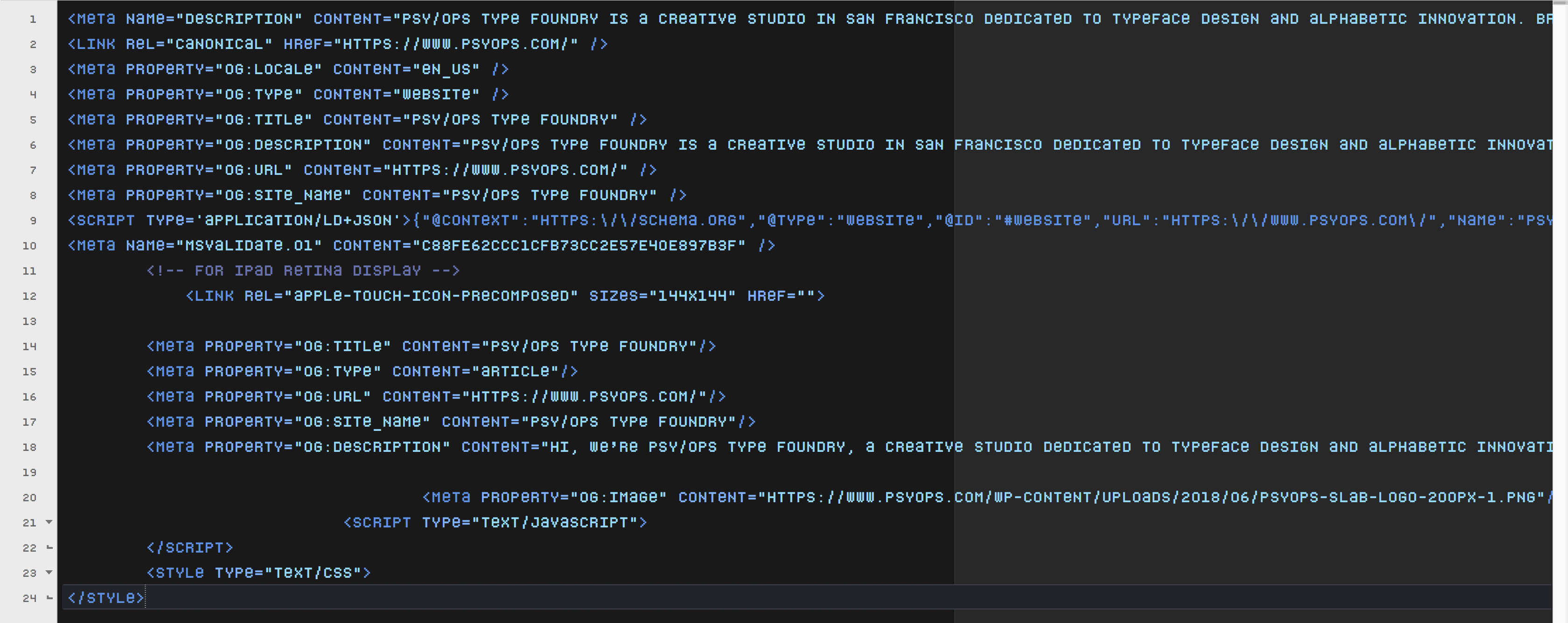The image size is (1568, 623).
Task: Click the apple-touch-icon-precomposed link tag
Action: pos(505,296)
